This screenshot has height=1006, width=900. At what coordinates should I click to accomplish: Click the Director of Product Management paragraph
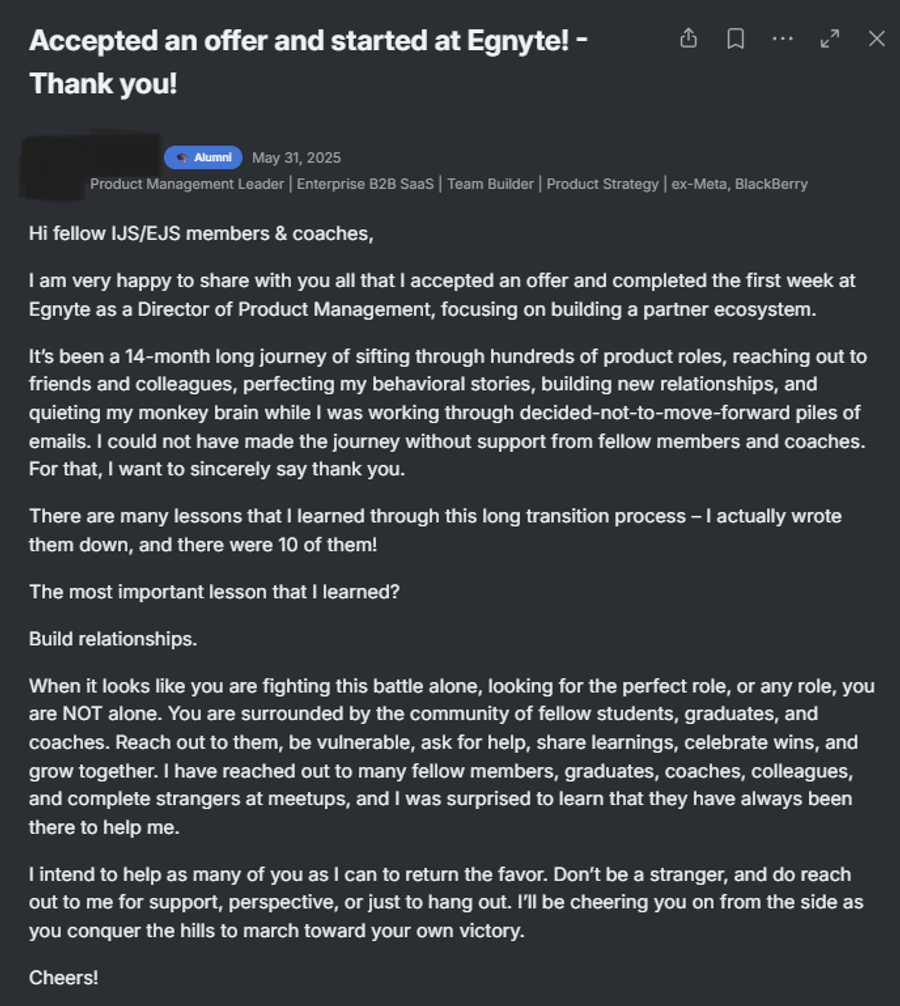coord(442,295)
